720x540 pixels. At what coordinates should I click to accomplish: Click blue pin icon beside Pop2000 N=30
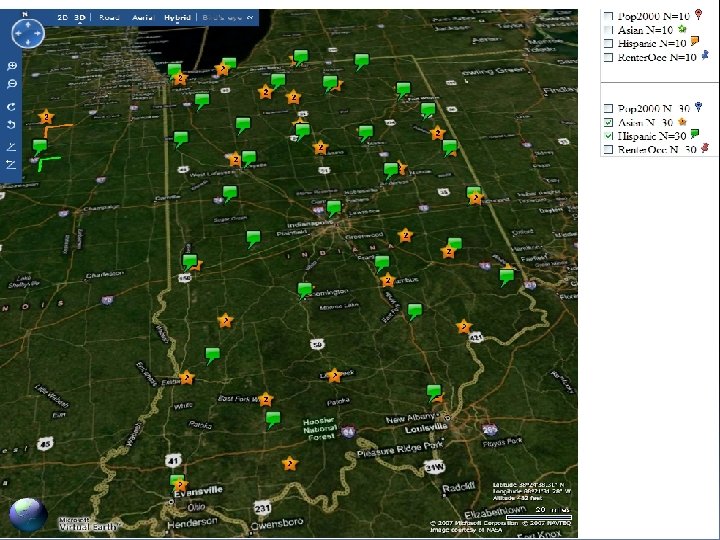698,107
